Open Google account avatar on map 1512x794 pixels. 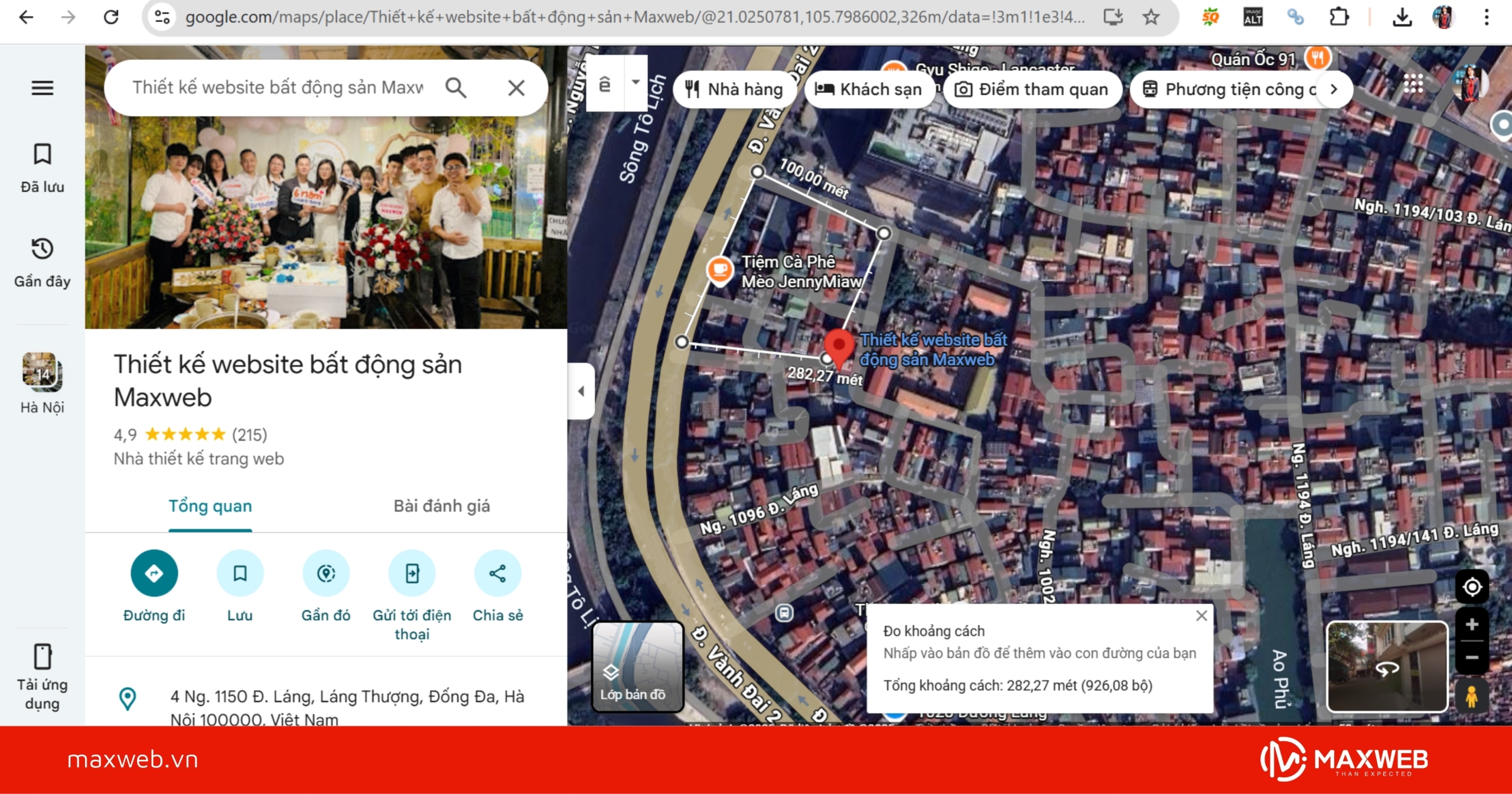tap(1469, 84)
